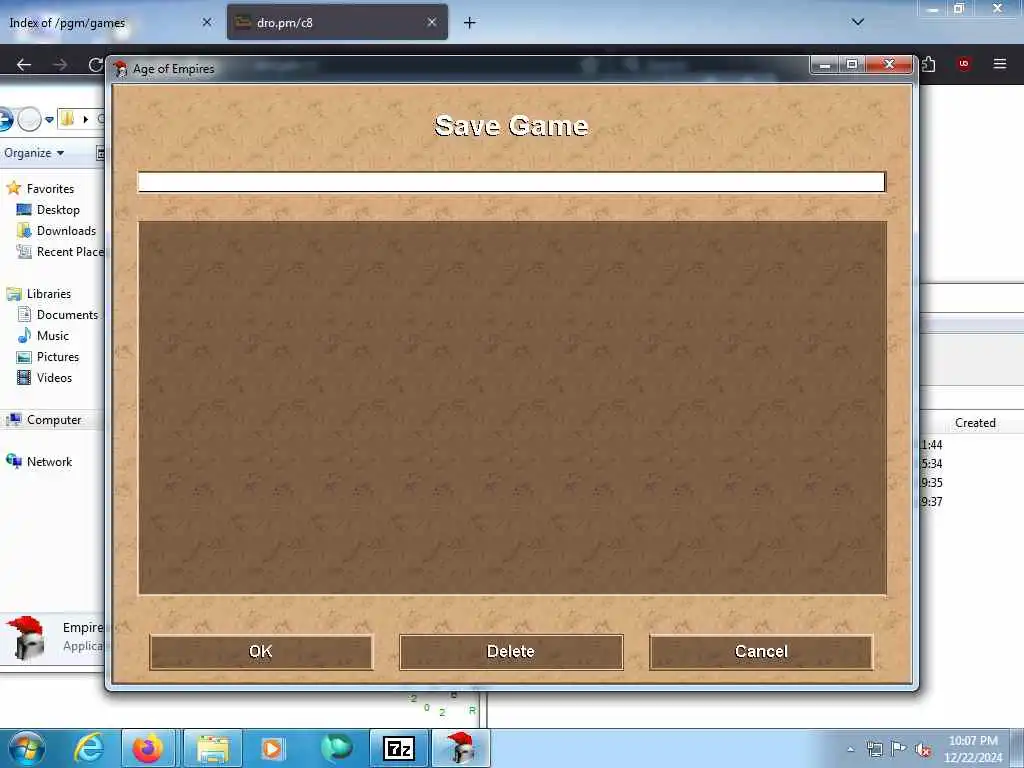Click the Empires application icon in details pane
Image resolution: width=1024 pixels, height=768 pixels.
click(x=25, y=637)
